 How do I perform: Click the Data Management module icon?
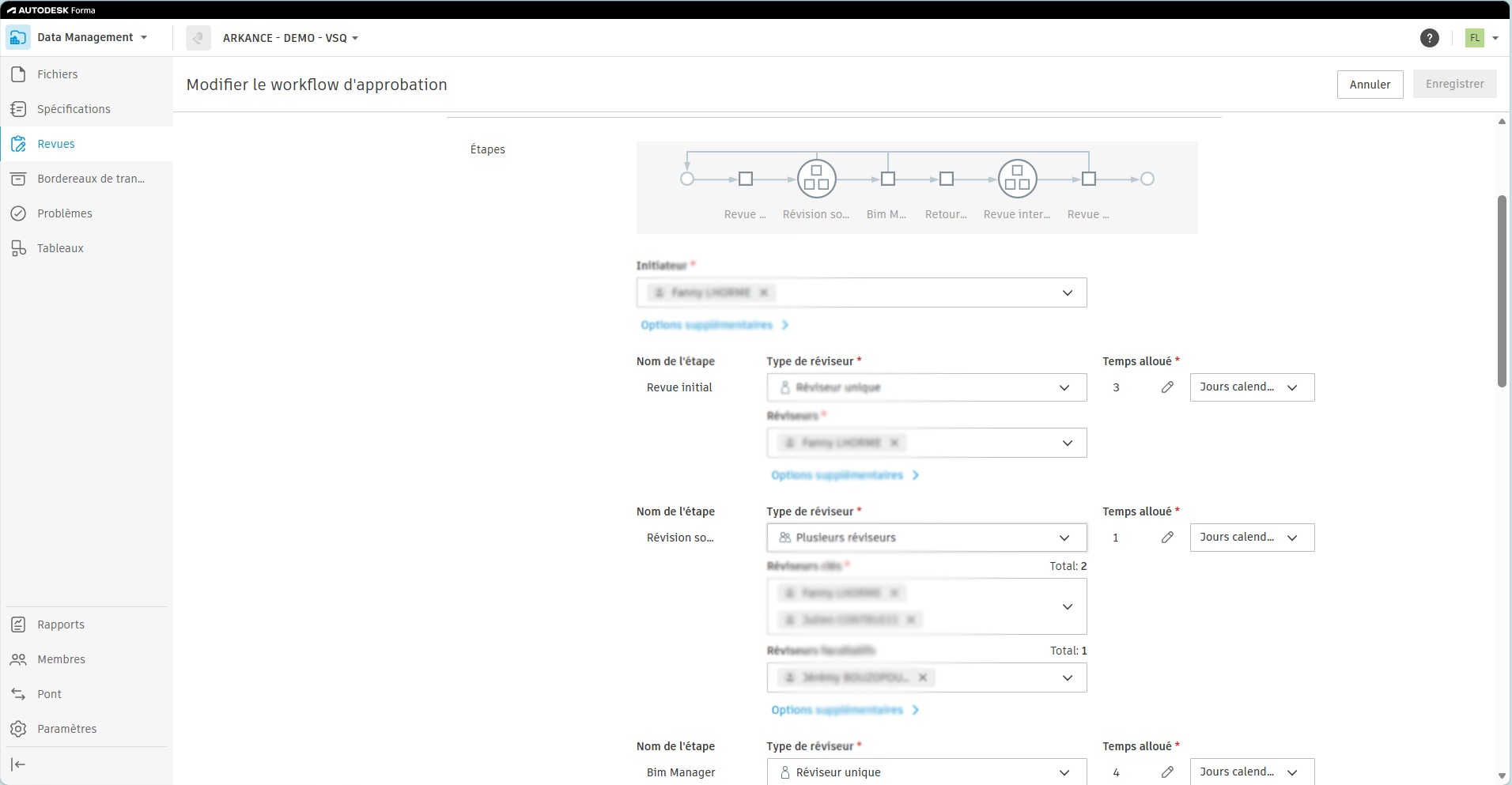18,37
